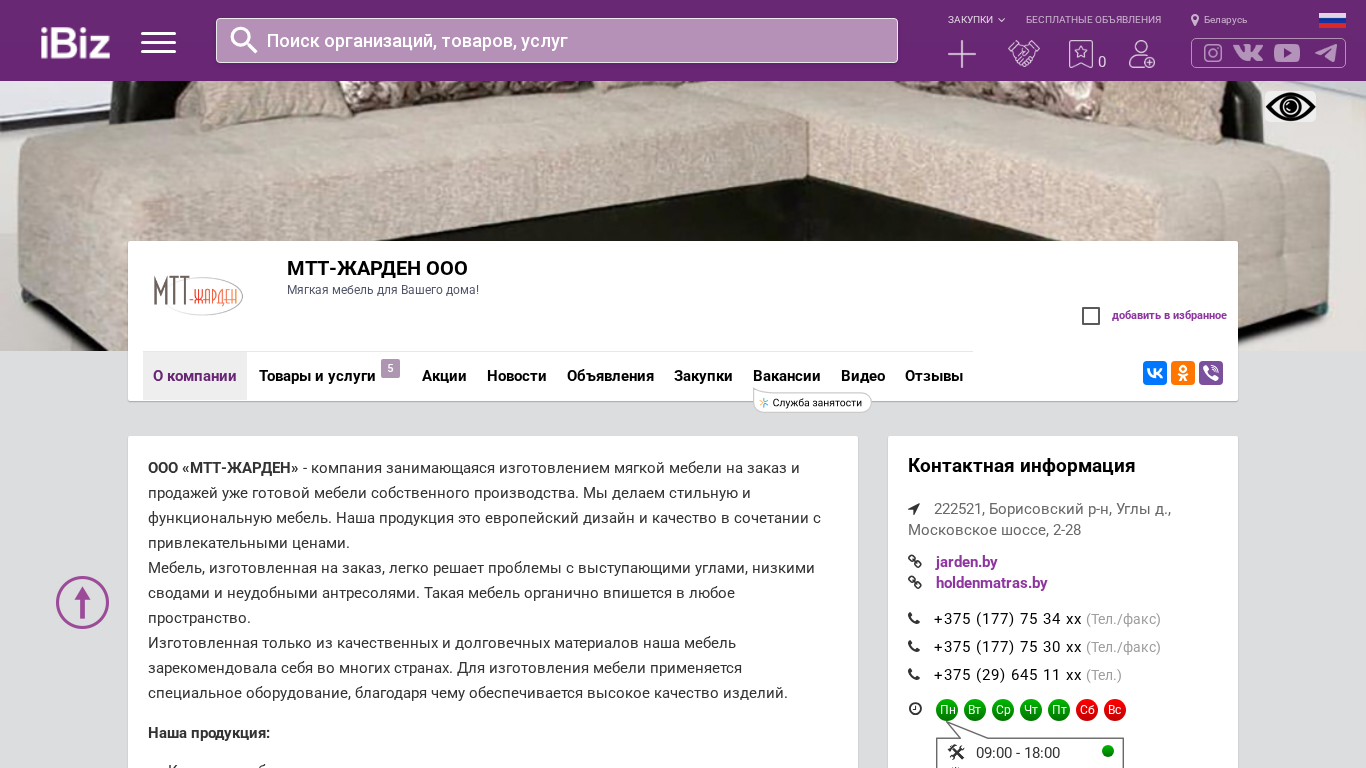
Task: Switch language via Russian flag
Action: pos(1332,20)
